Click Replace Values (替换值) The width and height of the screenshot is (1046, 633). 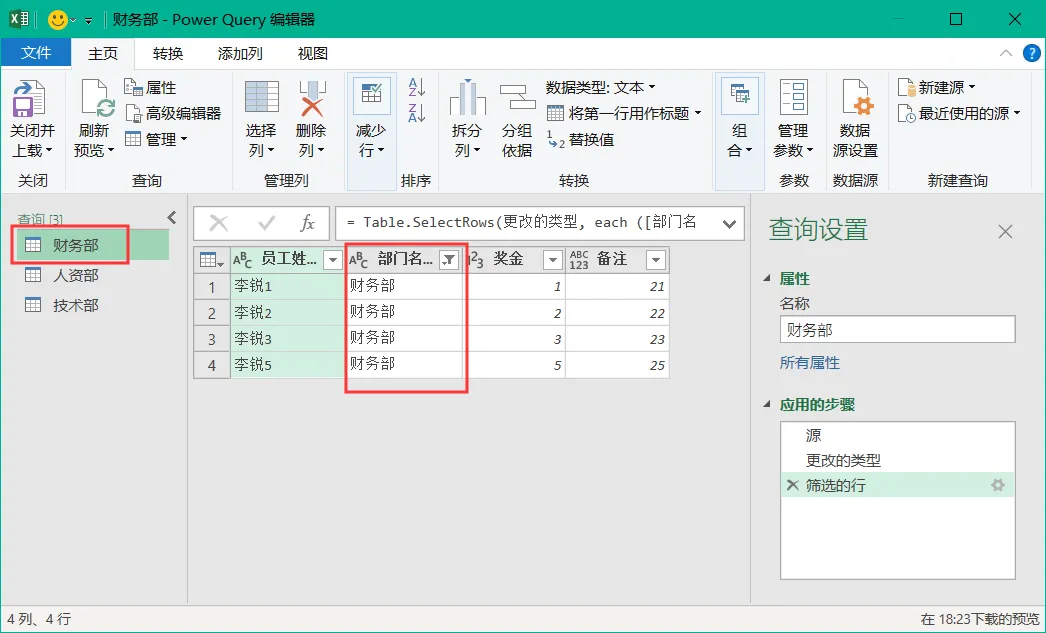click(580, 139)
